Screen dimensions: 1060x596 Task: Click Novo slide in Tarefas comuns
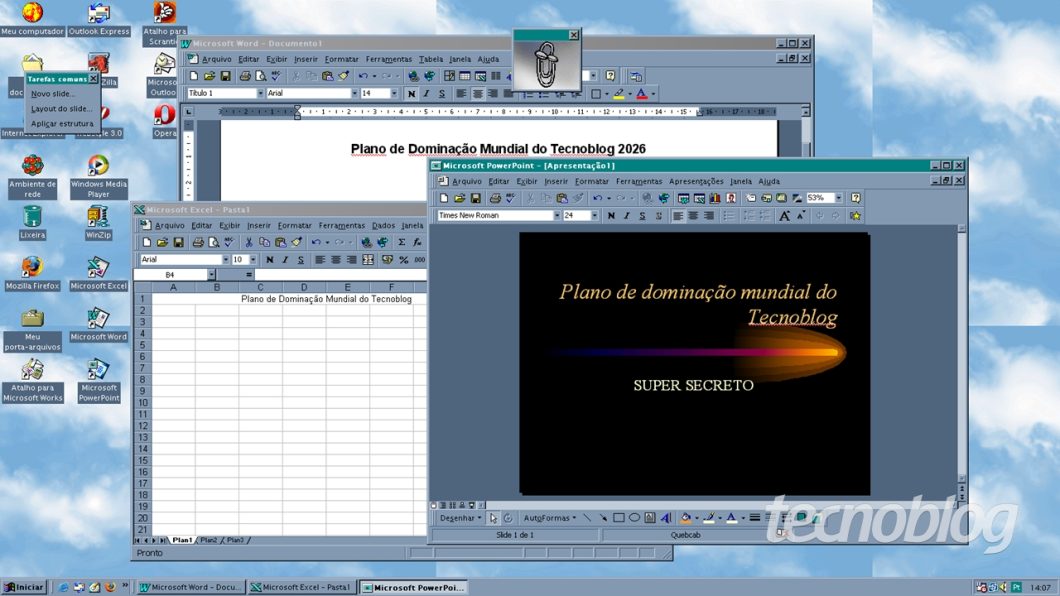53,94
